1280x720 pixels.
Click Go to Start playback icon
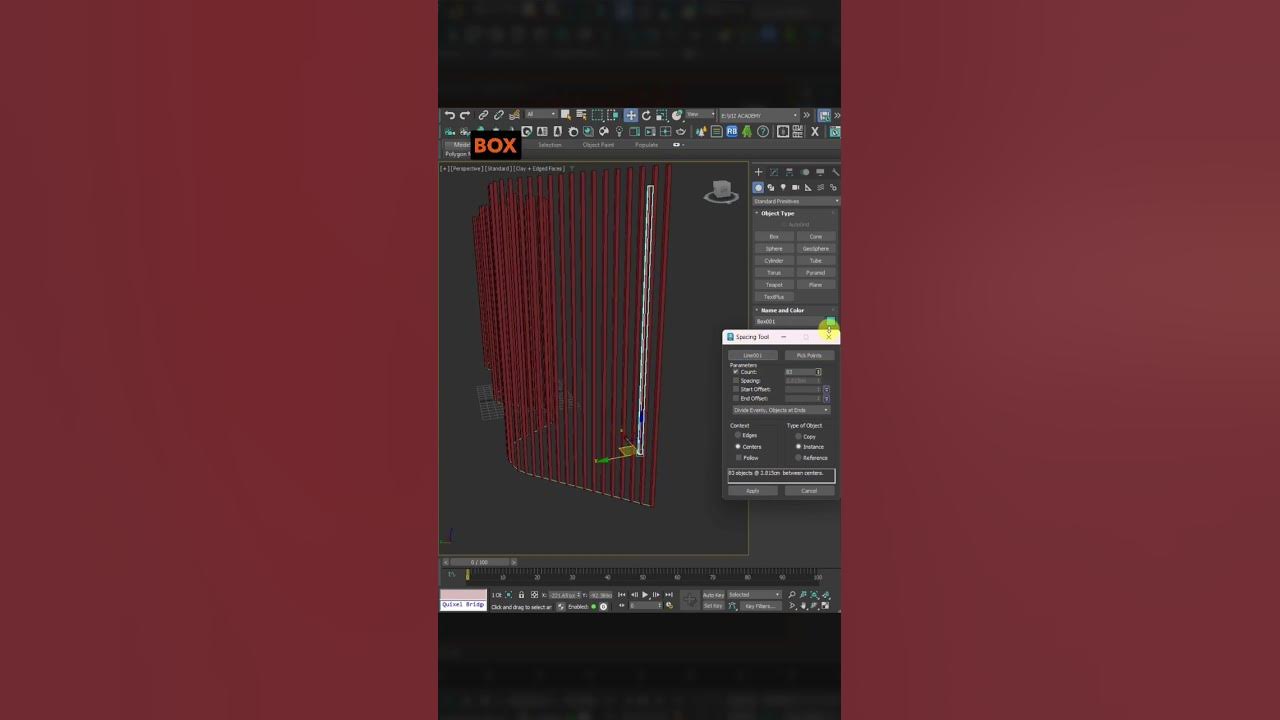(x=621, y=595)
